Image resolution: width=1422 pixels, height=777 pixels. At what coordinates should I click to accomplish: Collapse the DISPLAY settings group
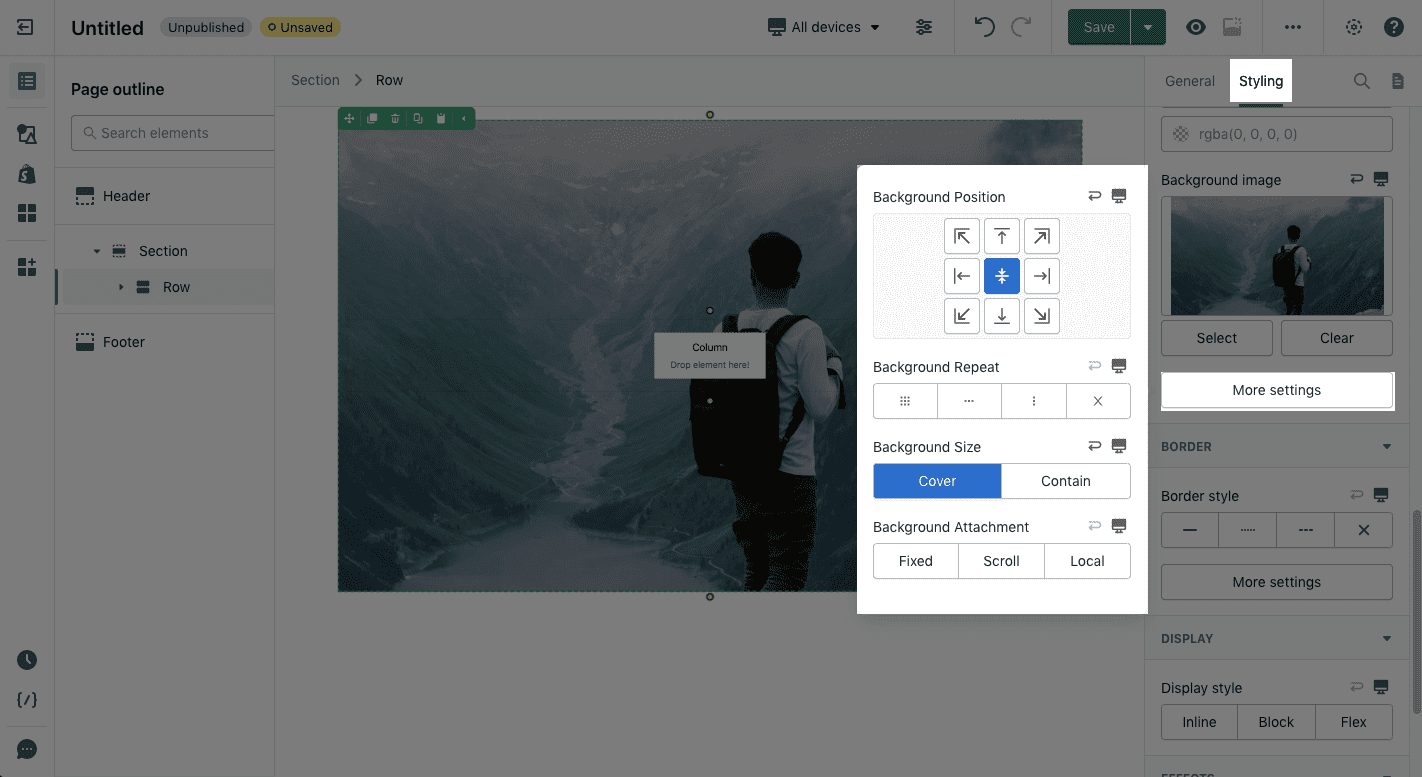(1387, 638)
